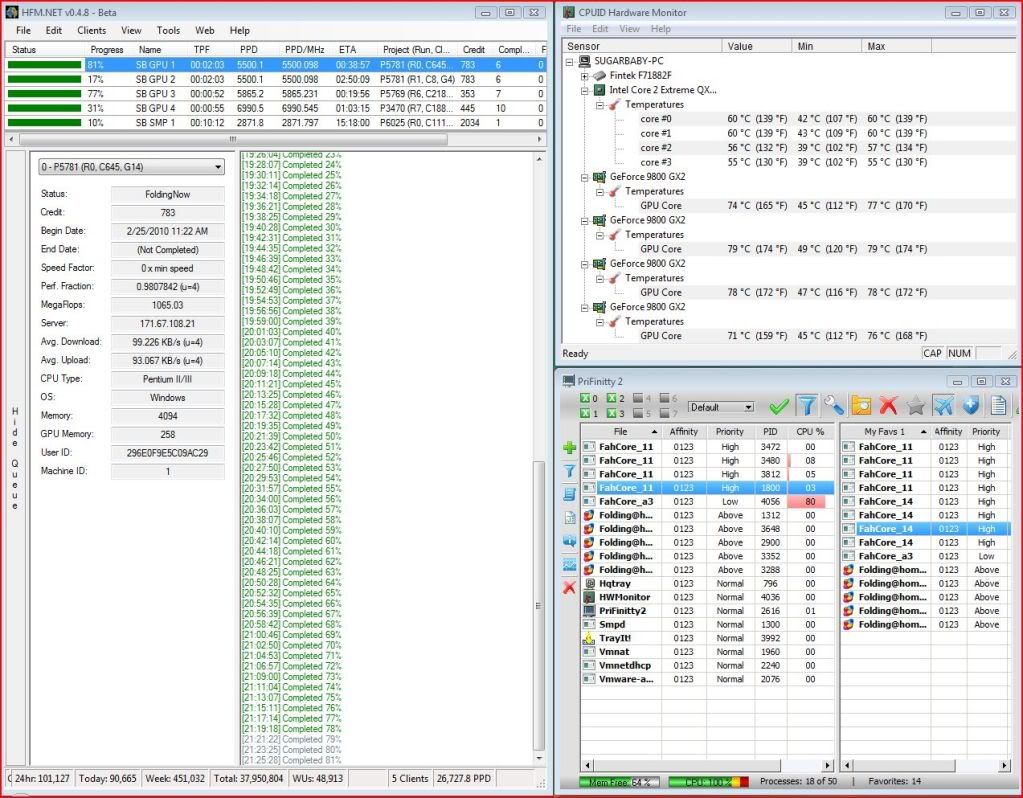This screenshot has height=798, width=1023.
Task: Open the Help menu in HFM.NET
Action: 239,31
